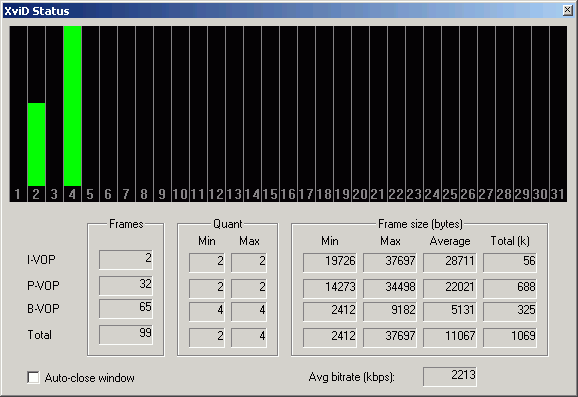The image size is (578, 397).
Task: Click overall average frame size 11067
Action: (x=450, y=337)
